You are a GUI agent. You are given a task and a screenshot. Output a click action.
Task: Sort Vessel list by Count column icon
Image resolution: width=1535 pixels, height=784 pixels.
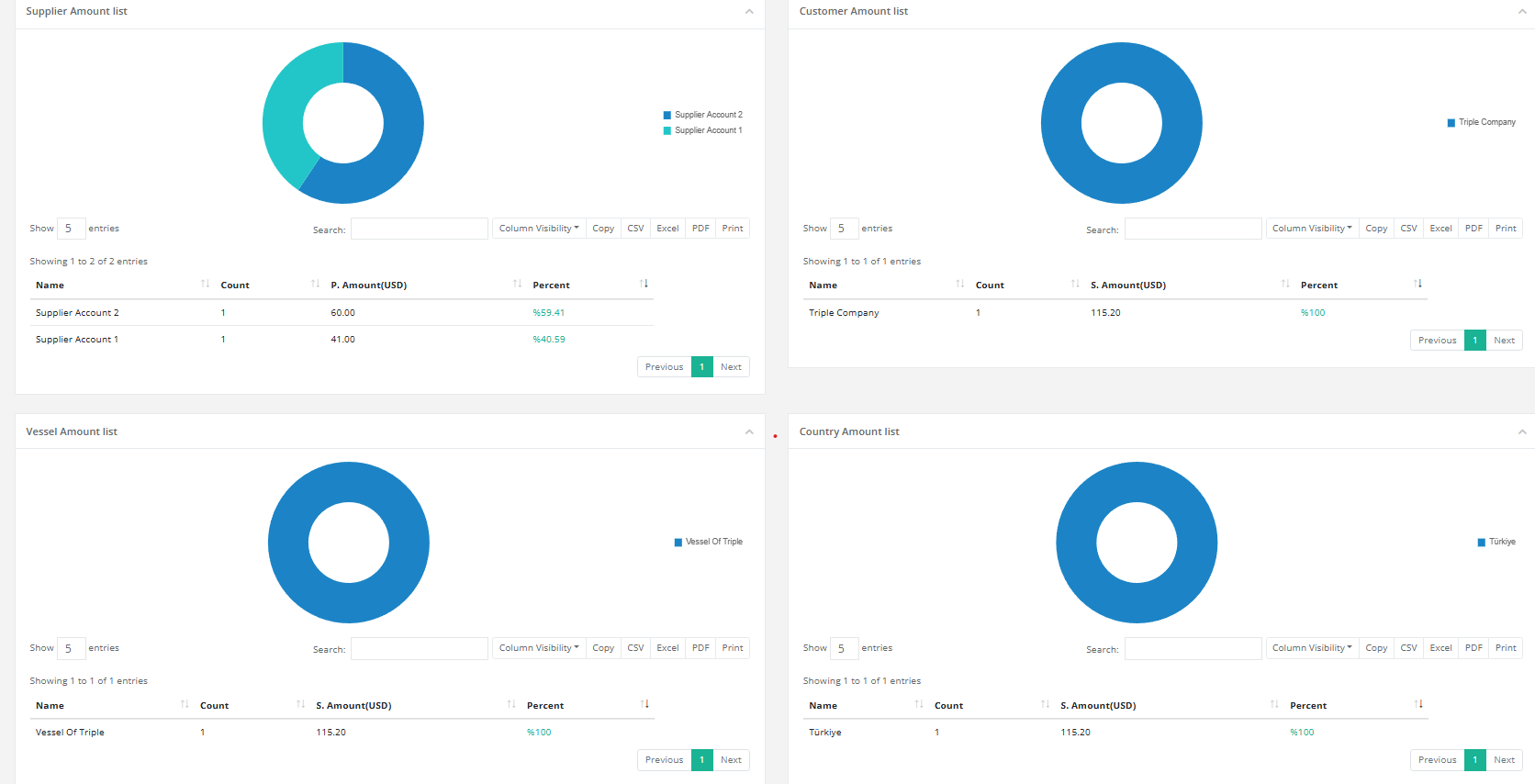(x=300, y=704)
